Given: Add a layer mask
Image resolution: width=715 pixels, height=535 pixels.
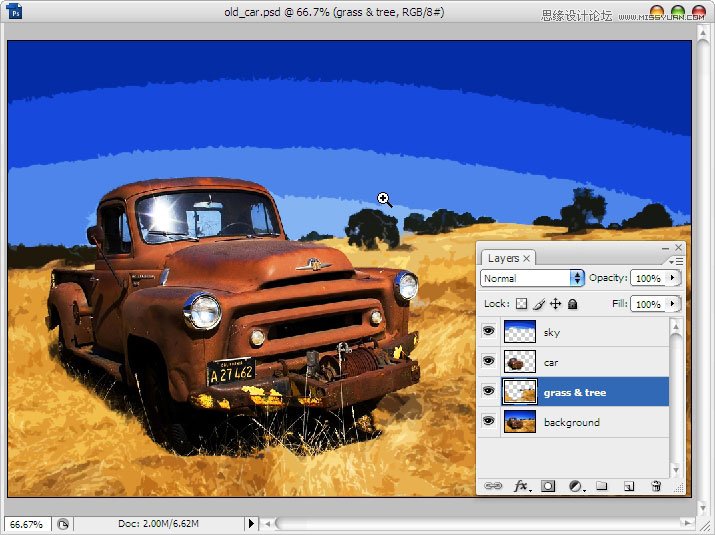Looking at the screenshot, I should coord(548,486).
